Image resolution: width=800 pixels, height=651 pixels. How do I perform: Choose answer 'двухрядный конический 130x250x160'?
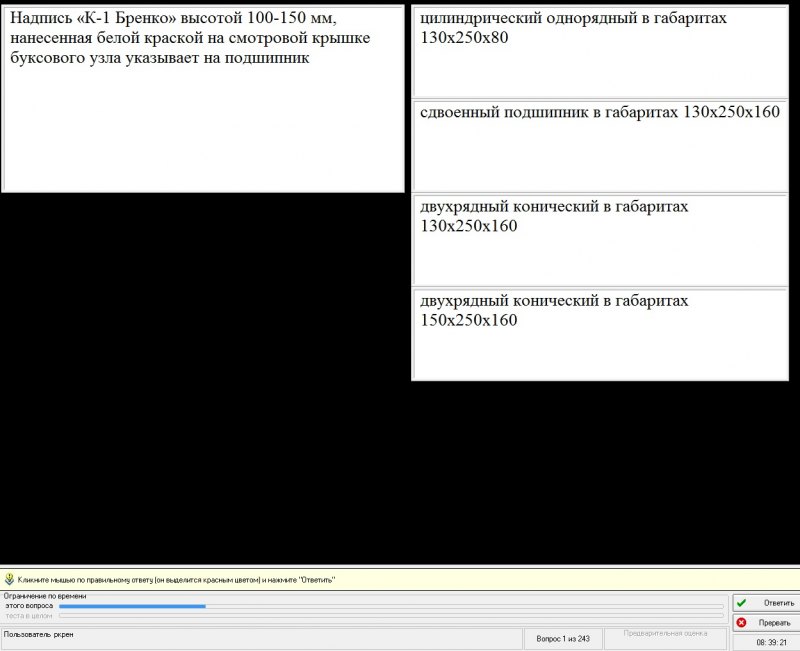click(600, 240)
